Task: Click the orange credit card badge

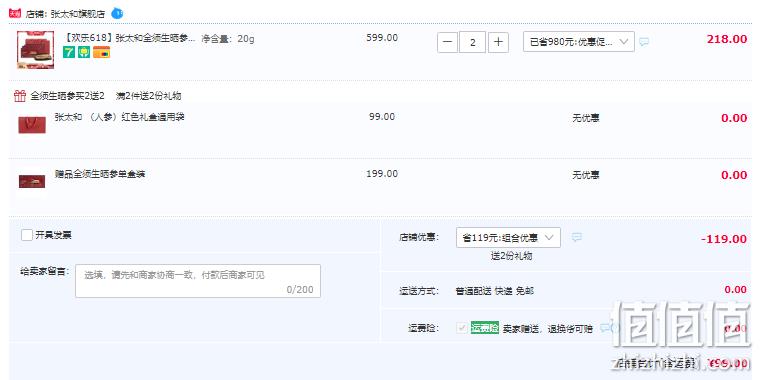Action: [101, 52]
